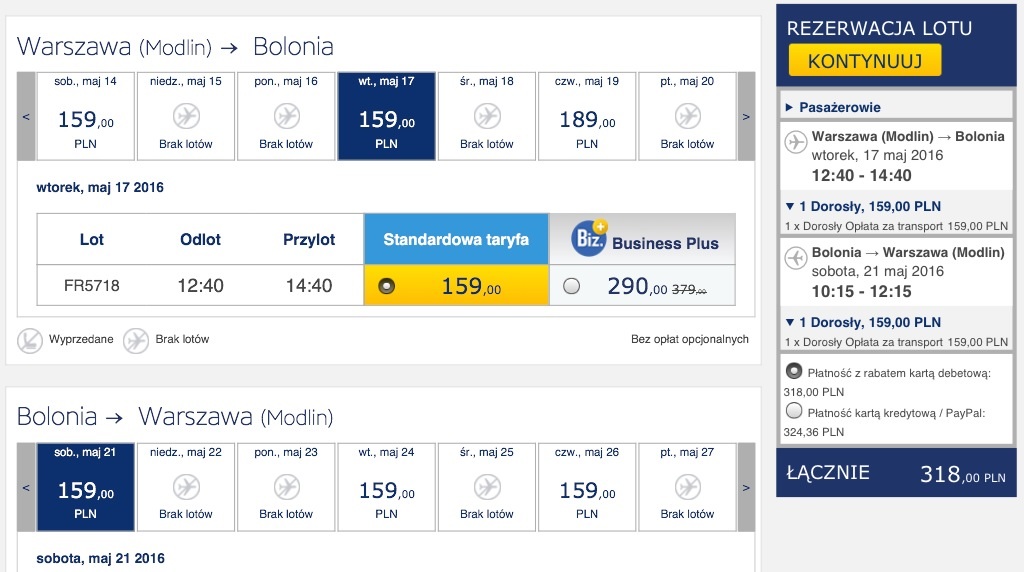Click the no-flights plane icon for pt., maj 20
Screen dimensions: 1024x572
[688, 116]
